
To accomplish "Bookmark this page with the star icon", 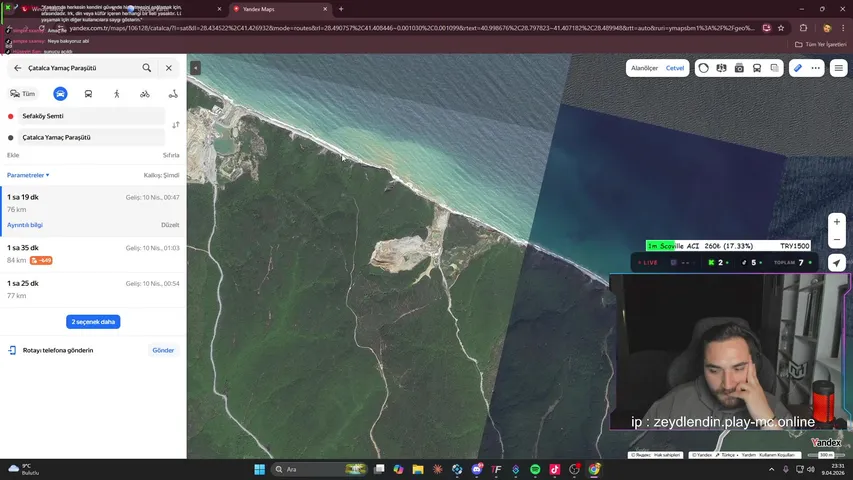I will coord(781,28).
